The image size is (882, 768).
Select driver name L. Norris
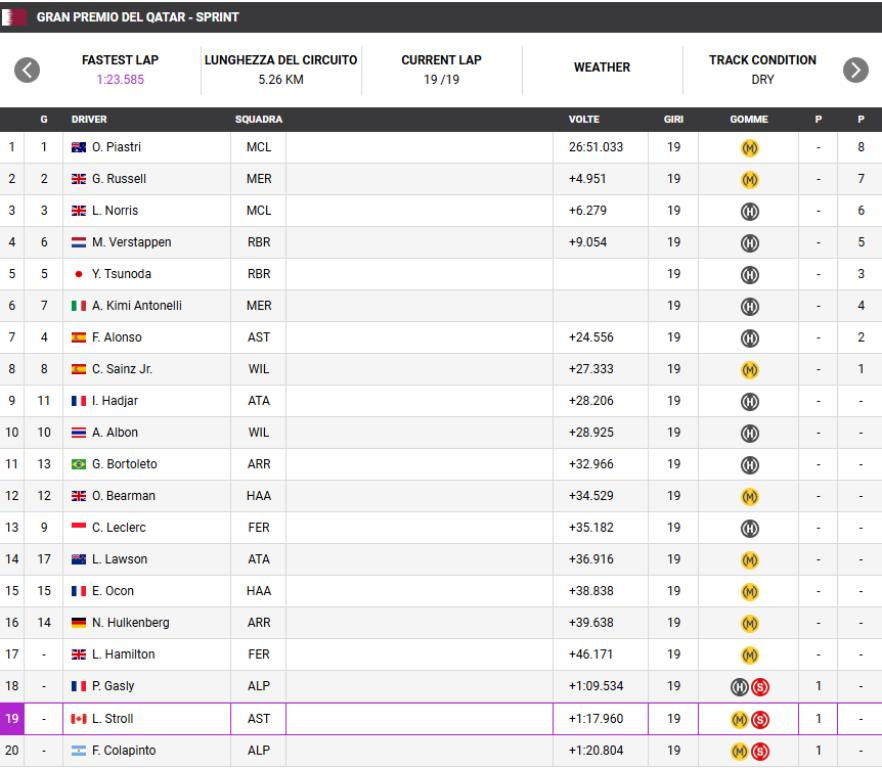pos(115,210)
